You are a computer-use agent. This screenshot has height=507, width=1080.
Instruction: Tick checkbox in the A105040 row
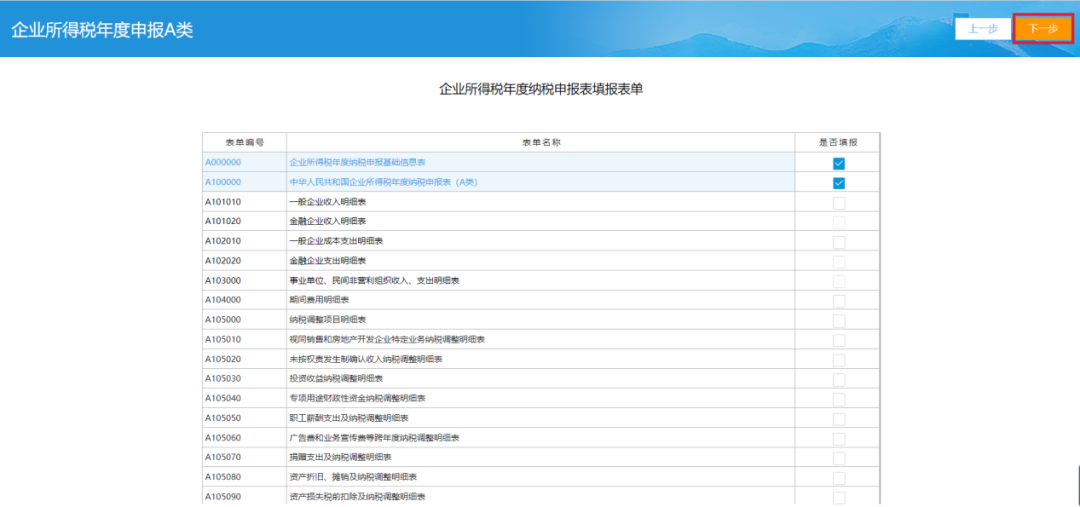[838, 399]
